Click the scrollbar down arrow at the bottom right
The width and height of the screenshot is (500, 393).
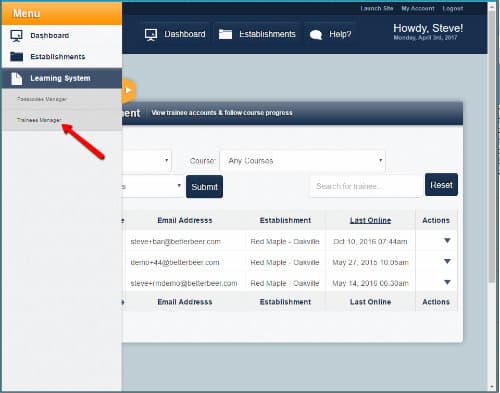tap(492, 387)
